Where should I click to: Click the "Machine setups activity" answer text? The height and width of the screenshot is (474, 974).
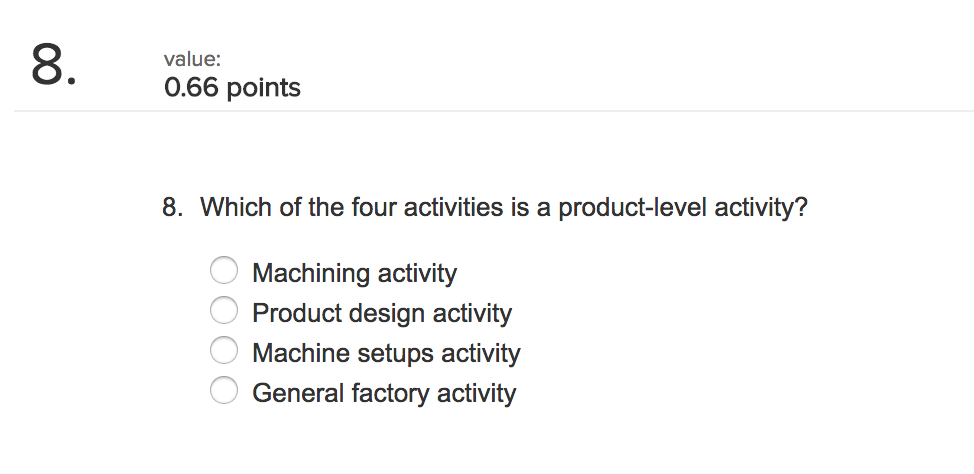click(x=386, y=353)
